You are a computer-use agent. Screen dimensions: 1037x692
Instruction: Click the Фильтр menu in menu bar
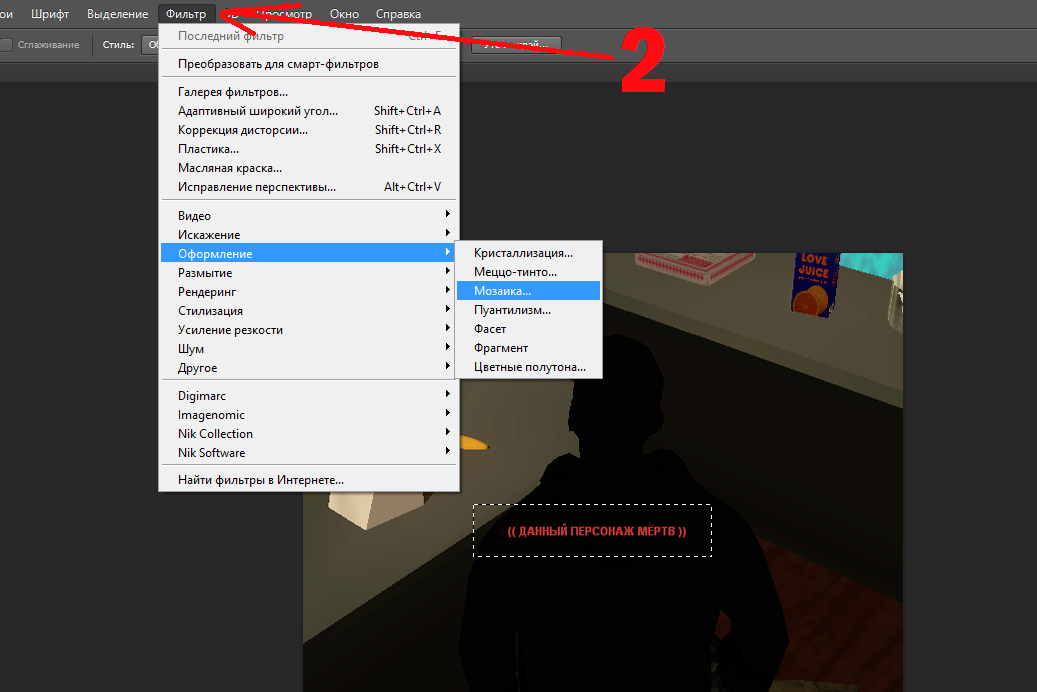[186, 14]
